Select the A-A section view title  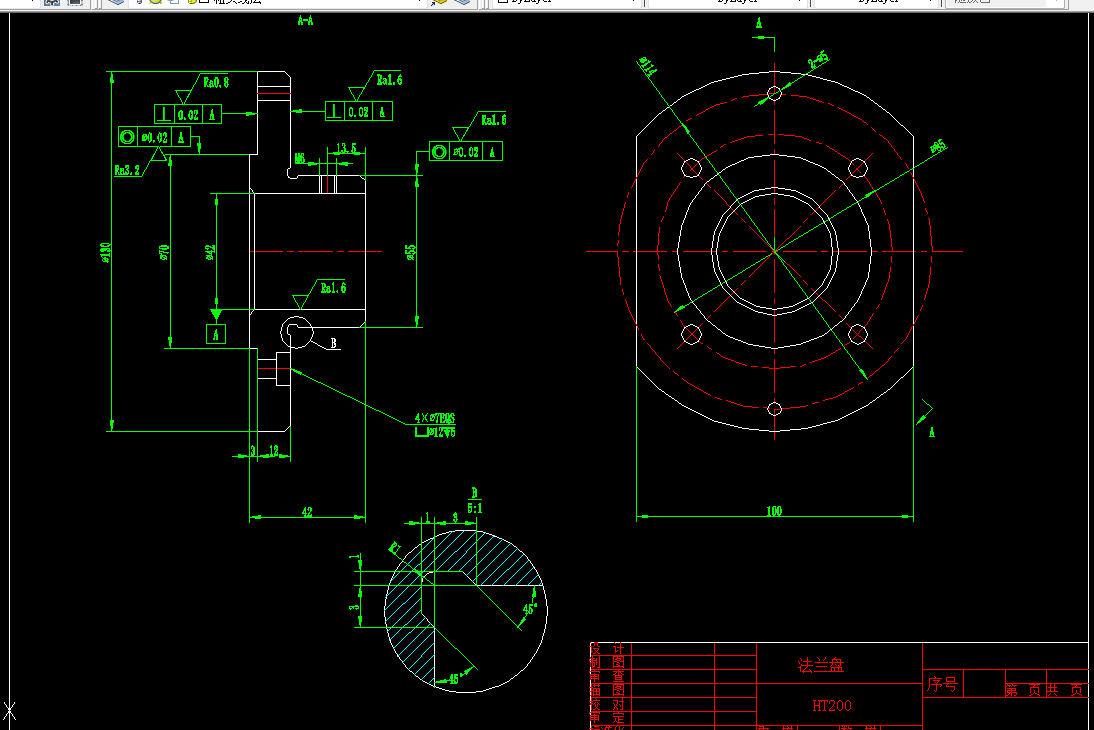(306, 21)
